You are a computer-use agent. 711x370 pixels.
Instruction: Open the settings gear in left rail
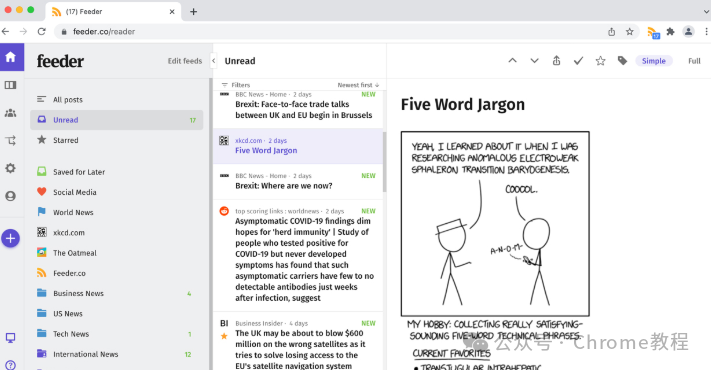10,168
